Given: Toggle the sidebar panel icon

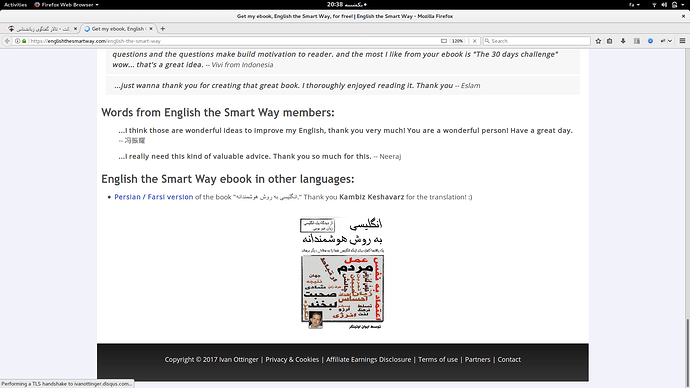Looking at the screenshot, I should [x=637, y=41].
